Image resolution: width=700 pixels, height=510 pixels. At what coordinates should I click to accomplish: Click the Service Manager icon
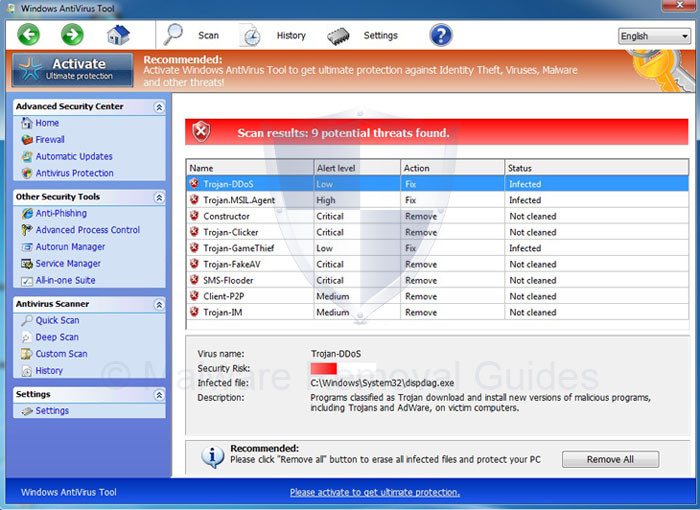click(27, 263)
